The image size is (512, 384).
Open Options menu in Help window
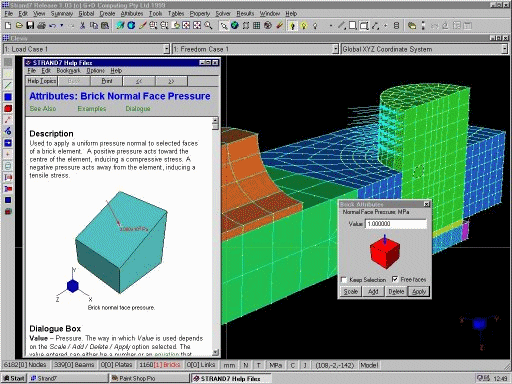(96, 71)
